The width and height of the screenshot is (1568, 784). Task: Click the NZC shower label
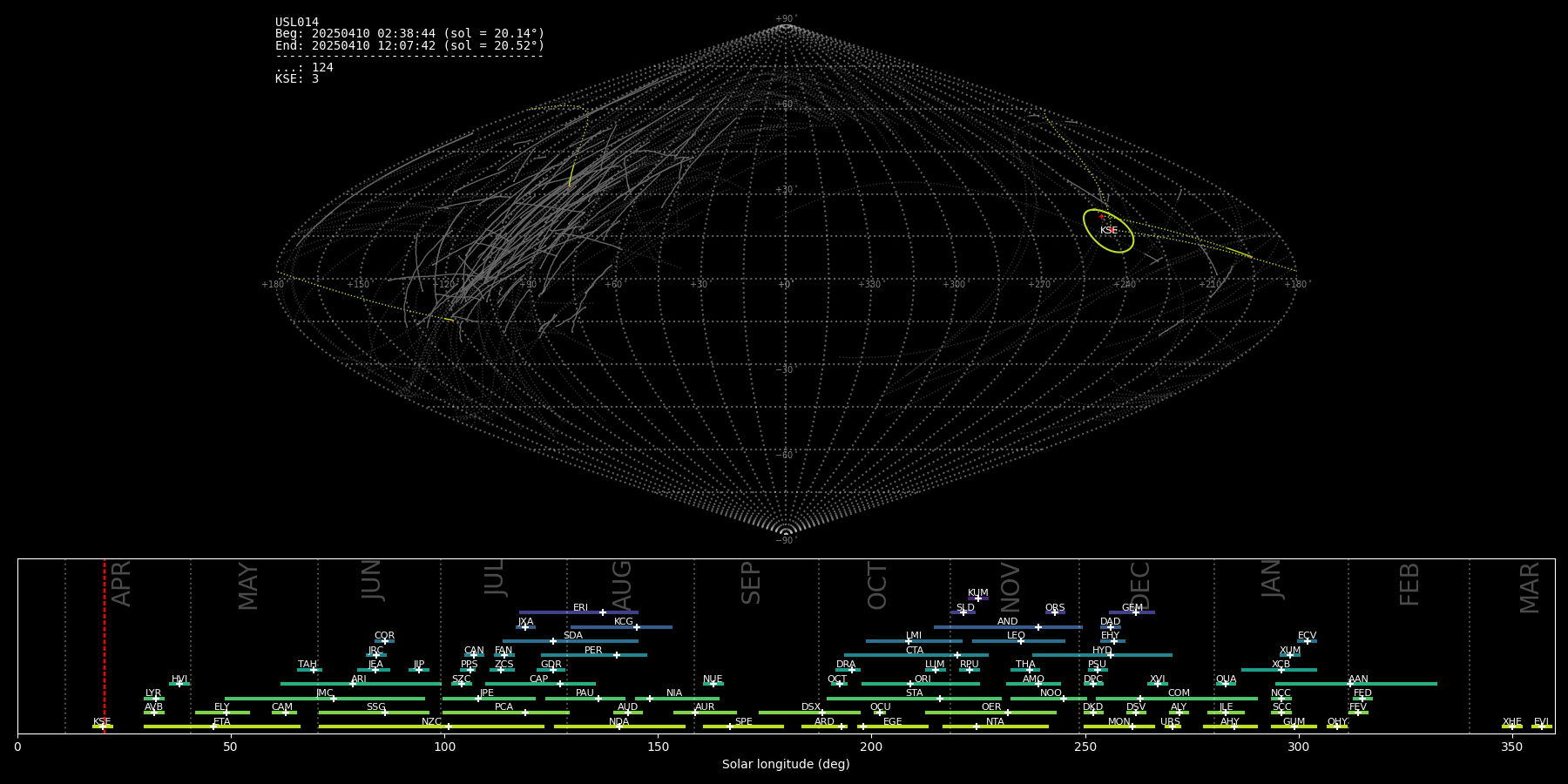coord(431,722)
